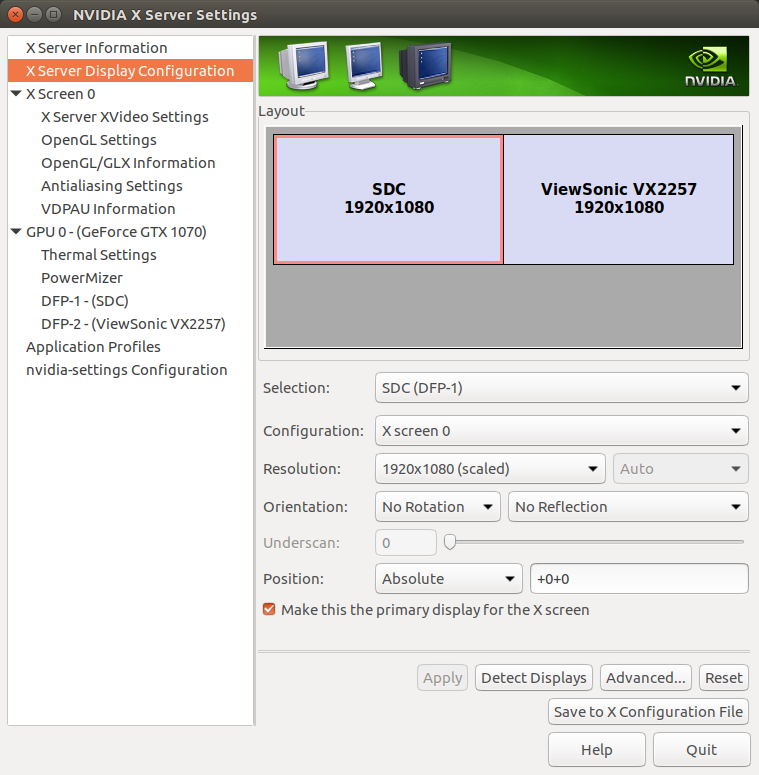Open the Selection dropdown showing SDC (DFP-1)

click(x=561, y=388)
